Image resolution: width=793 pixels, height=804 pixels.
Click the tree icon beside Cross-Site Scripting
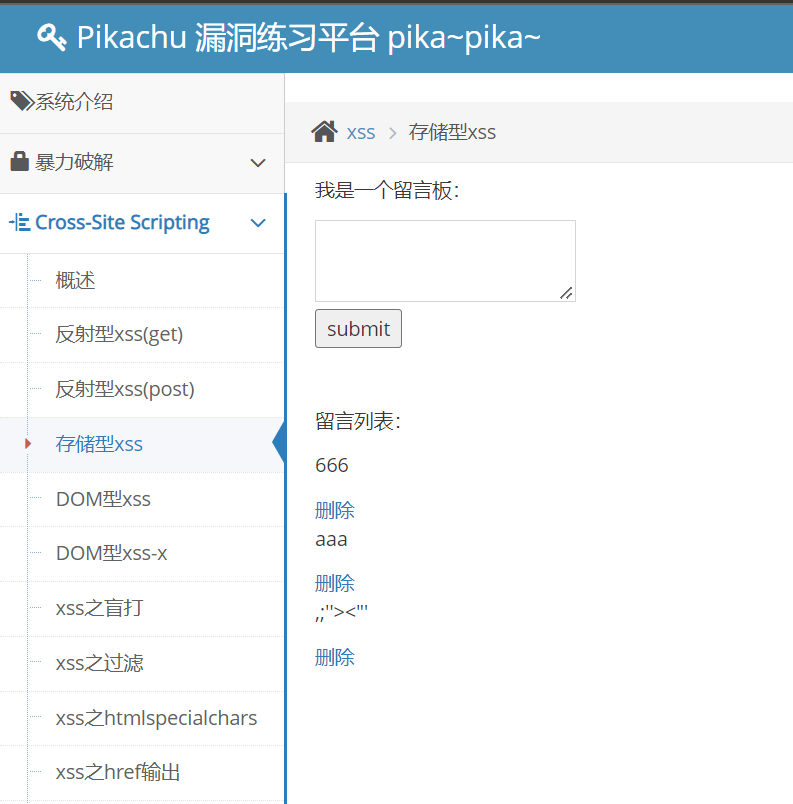(19, 222)
